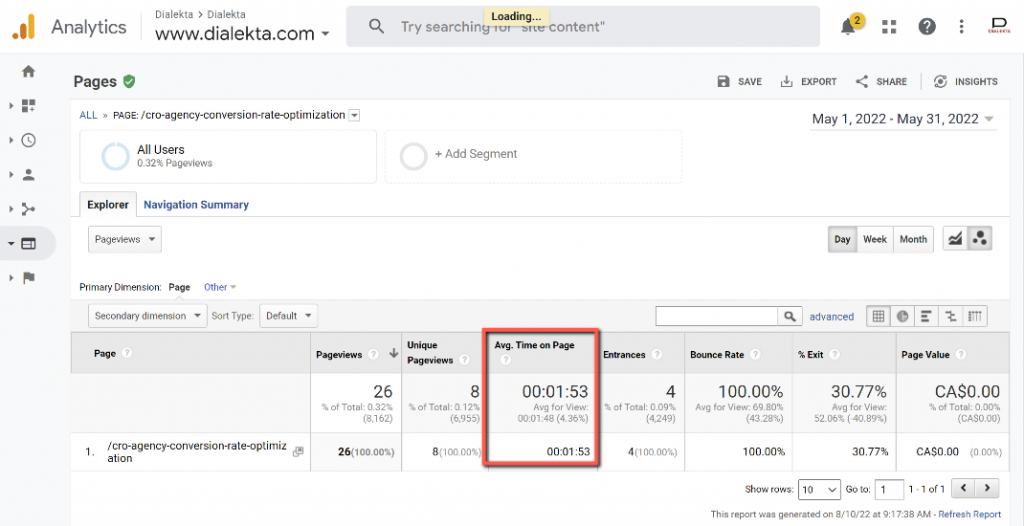This screenshot has height=526, width=1024.
Task: Sort by the Pageviews column header
Action: [x=338, y=354]
